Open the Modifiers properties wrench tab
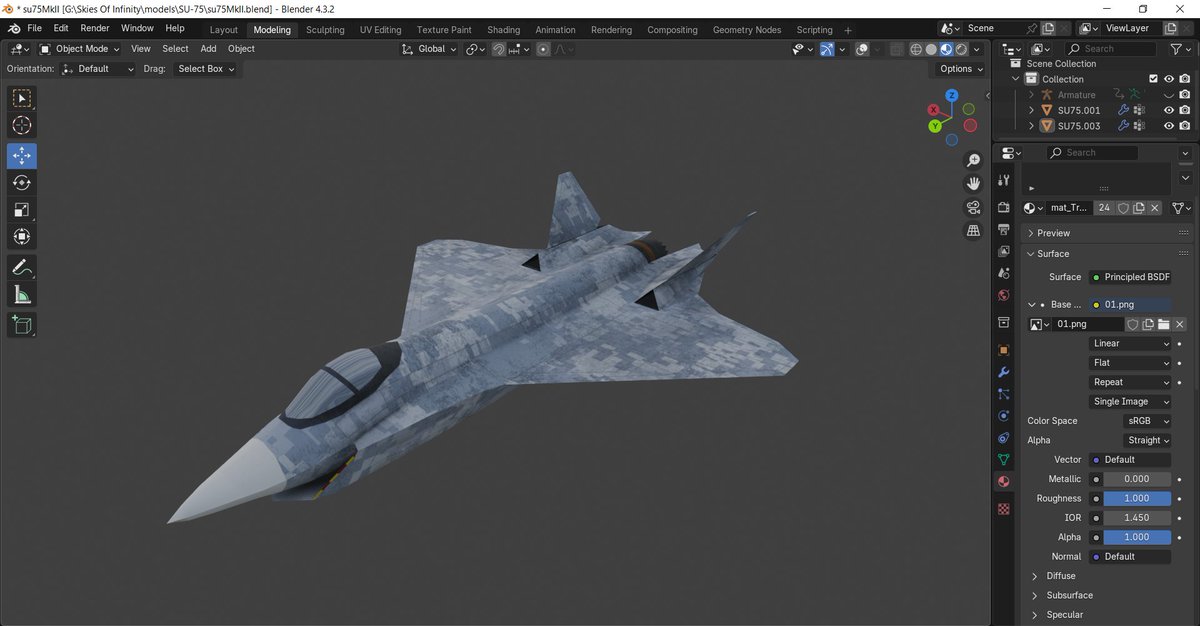The width and height of the screenshot is (1200, 626). pyautogui.click(x=1004, y=372)
